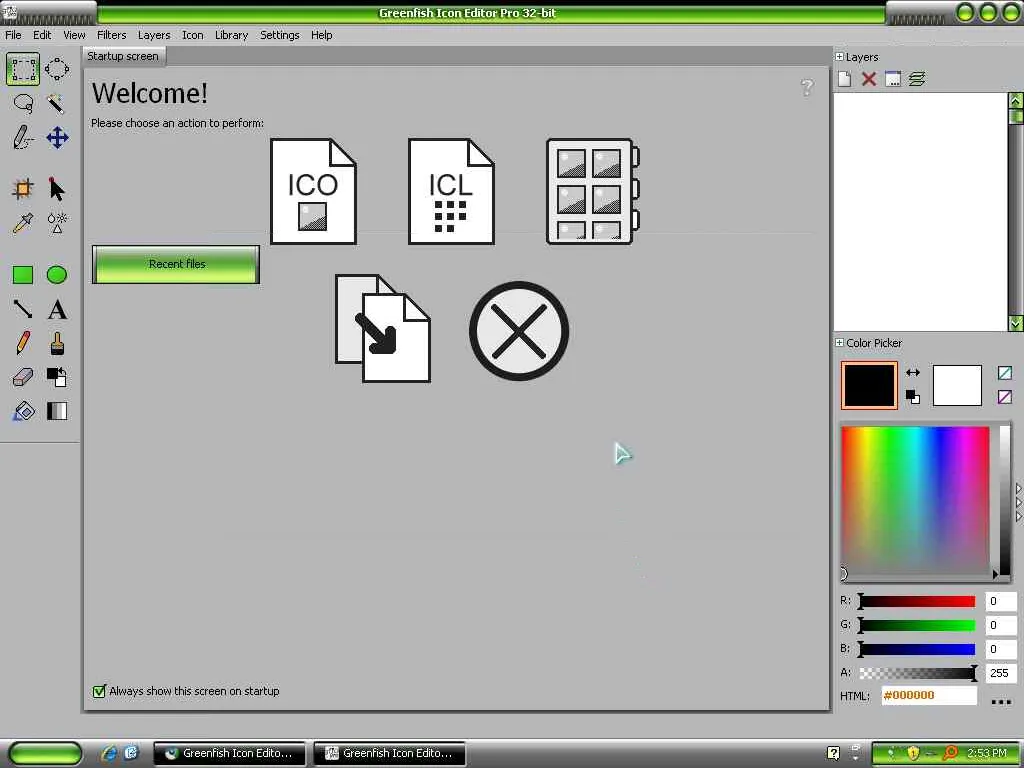Open the Edit menu
The width and height of the screenshot is (1024, 768).
tap(42, 35)
